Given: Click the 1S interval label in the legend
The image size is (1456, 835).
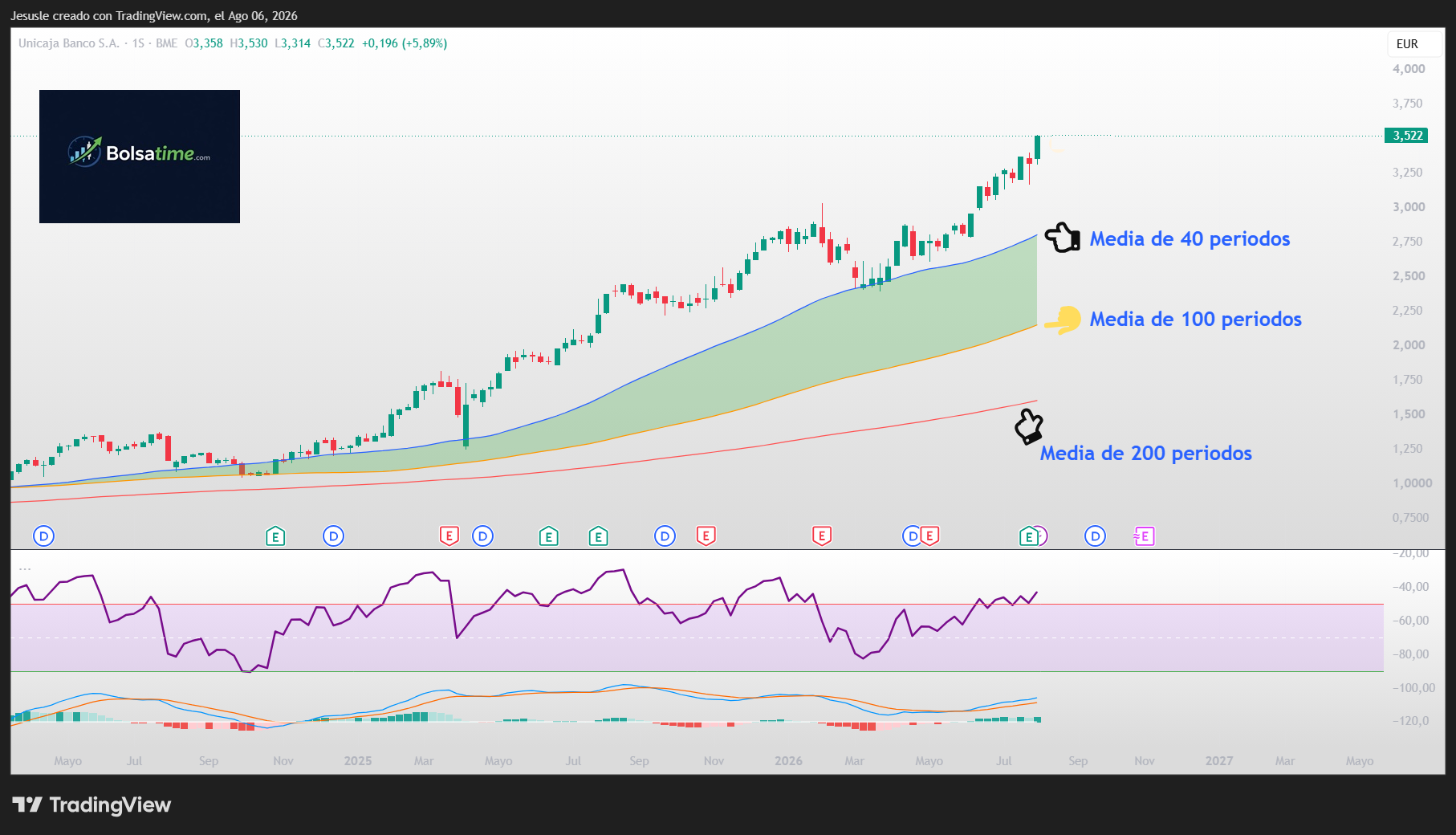Looking at the screenshot, I should tap(138, 43).
